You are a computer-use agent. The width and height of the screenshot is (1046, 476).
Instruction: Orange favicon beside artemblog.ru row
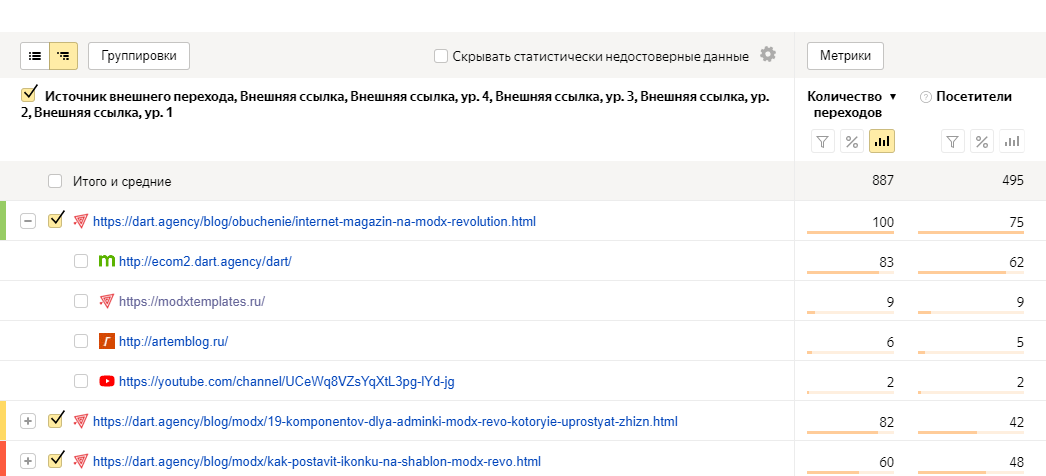[x=107, y=341]
